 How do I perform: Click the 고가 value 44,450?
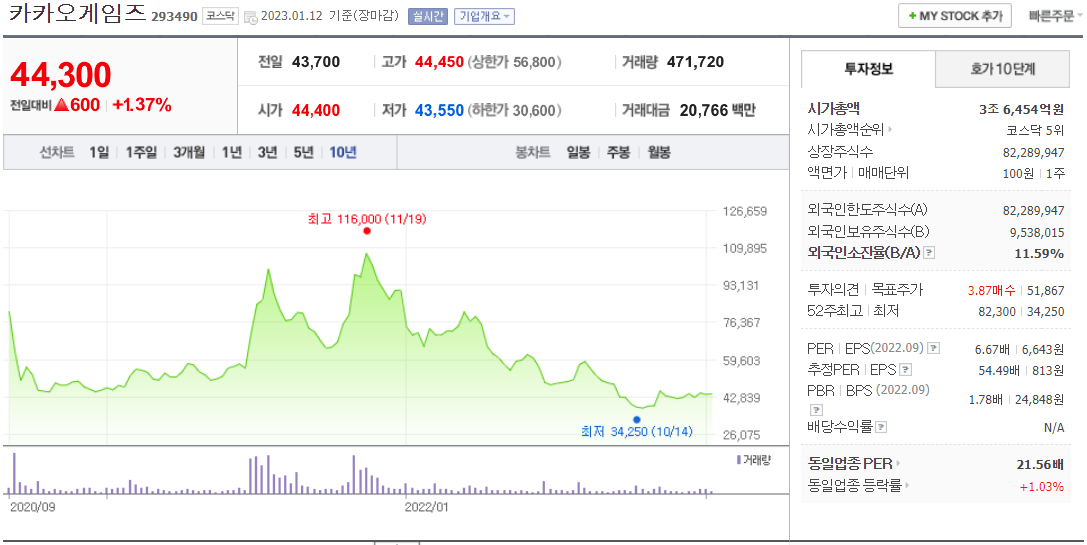[x=439, y=62]
